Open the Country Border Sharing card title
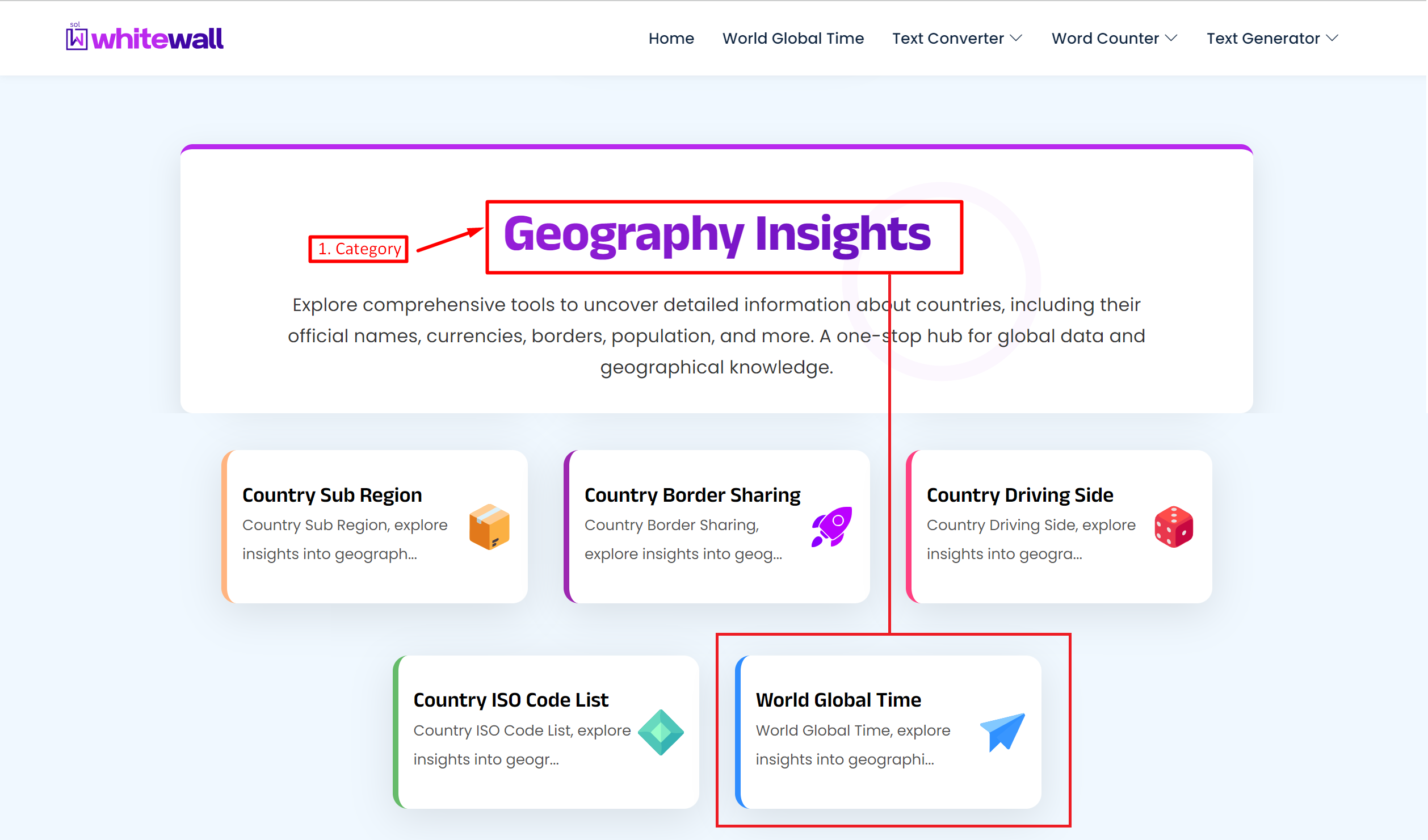Image resolution: width=1428 pixels, height=840 pixels. coord(692,495)
